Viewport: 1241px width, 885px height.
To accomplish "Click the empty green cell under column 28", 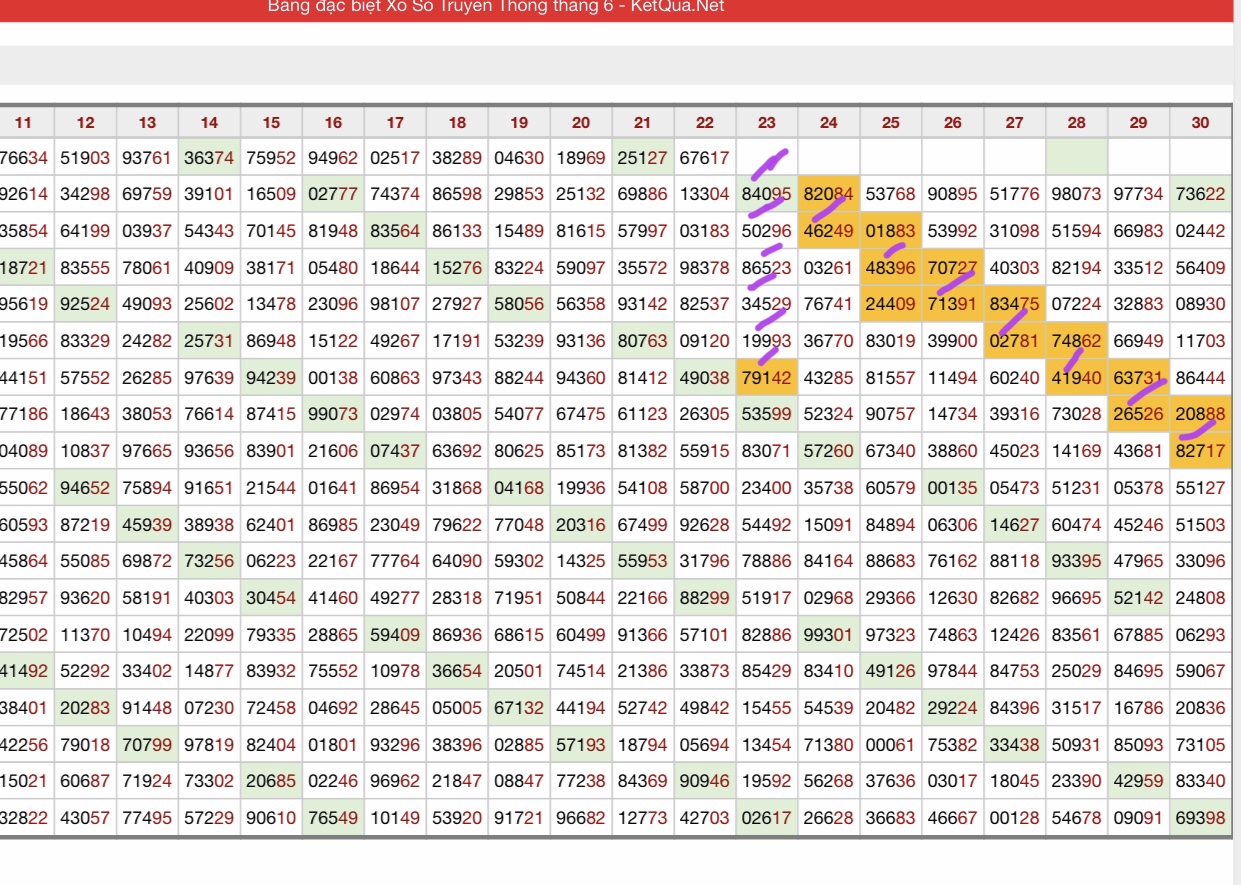I will tap(1076, 157).
